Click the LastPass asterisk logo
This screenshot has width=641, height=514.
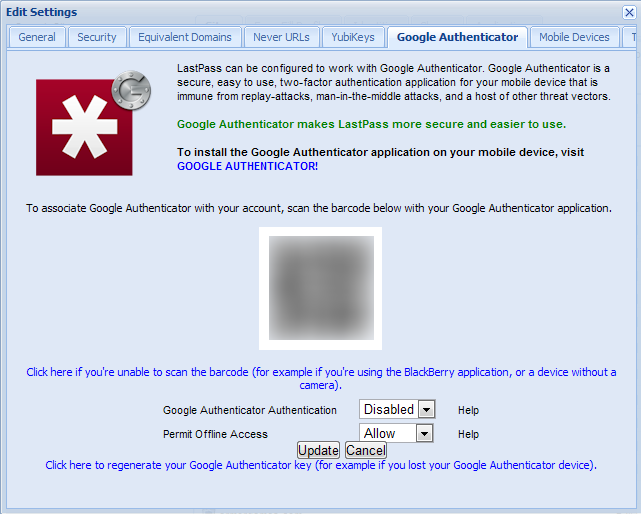click(x=84, y=127)
